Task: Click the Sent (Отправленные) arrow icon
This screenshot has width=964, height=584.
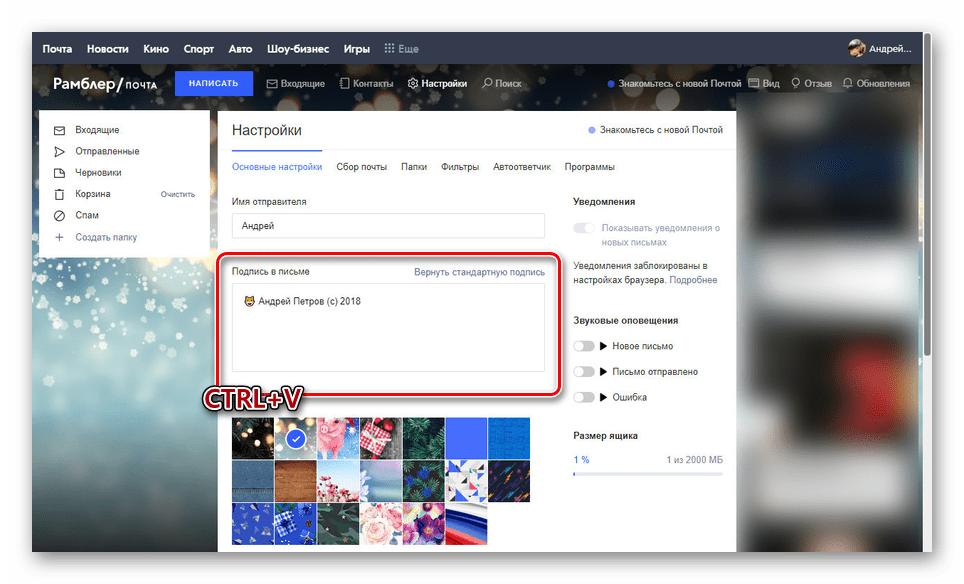Action: (x=59, y=151)
